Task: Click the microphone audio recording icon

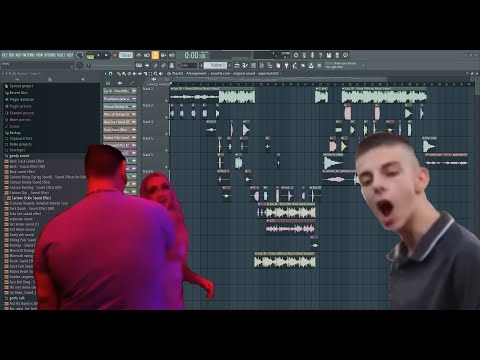Action: (x=312, y=55)
